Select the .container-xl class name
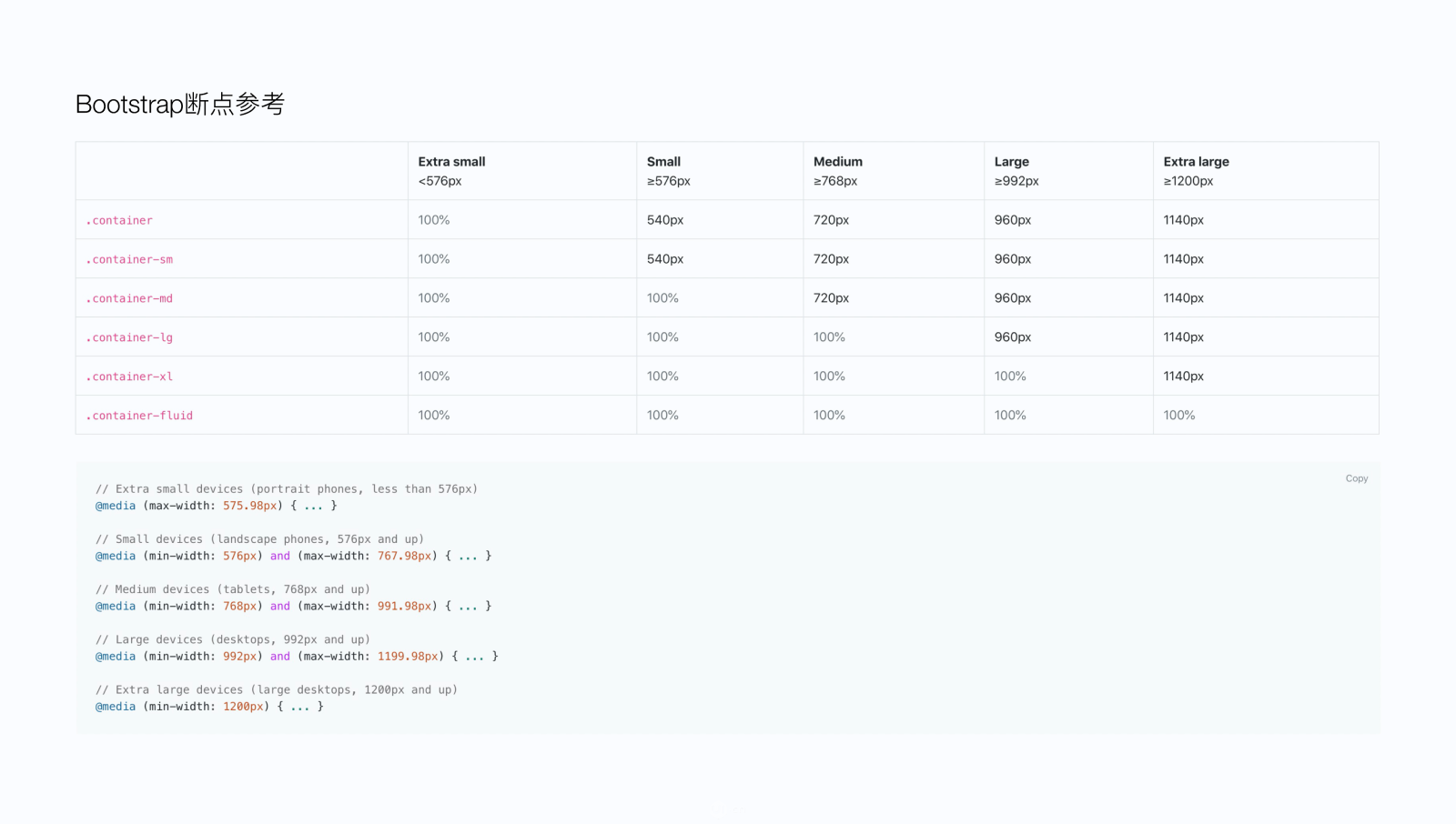This screenshot has height=824, width=1456. point(129,377)
